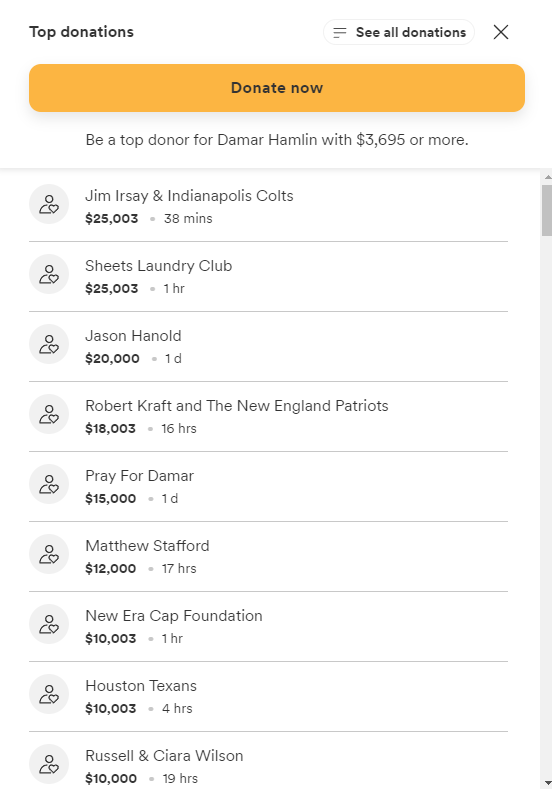Click donor icon beside Russell & Ciara Wilson
Screen dimensions: 552x789
point(49,763)
